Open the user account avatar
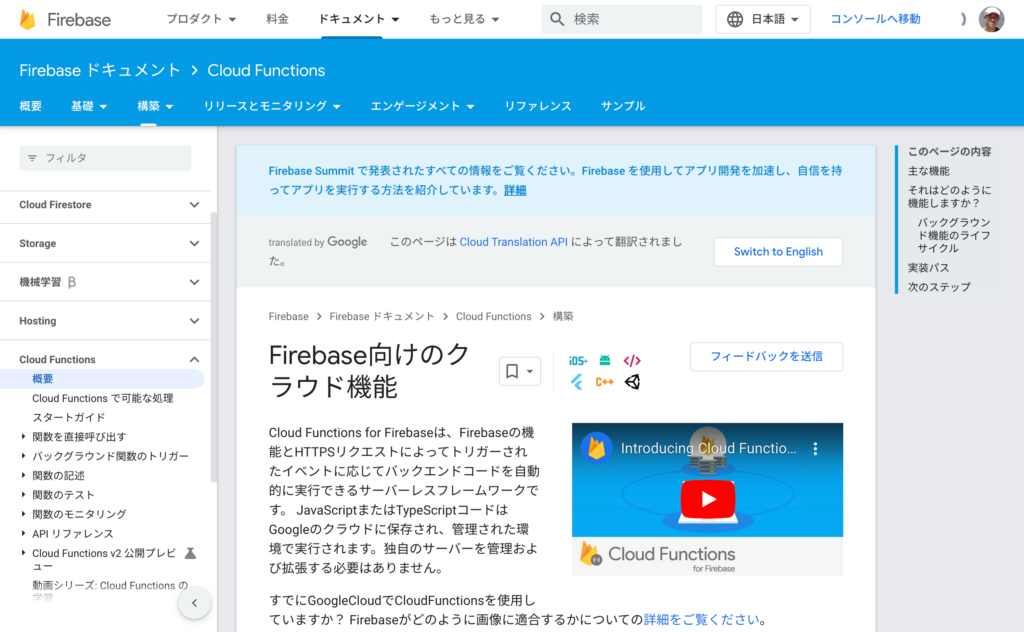 [x=991, y=19]
